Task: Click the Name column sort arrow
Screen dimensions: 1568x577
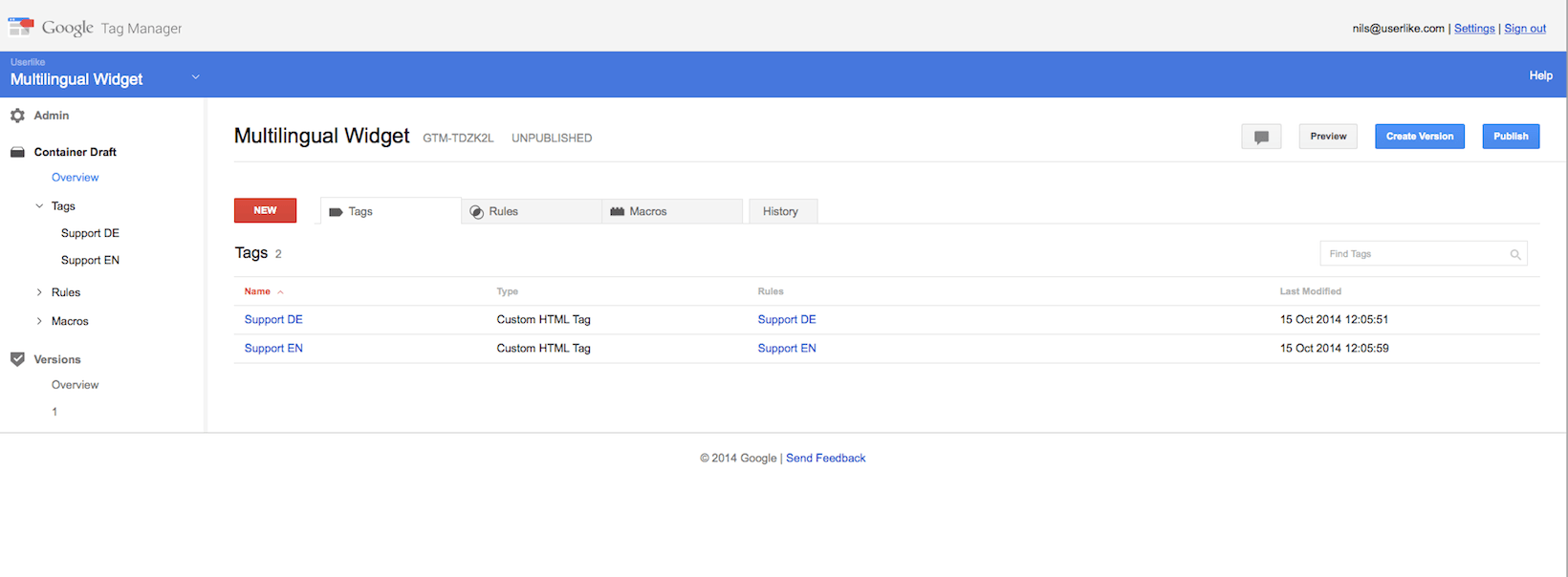Action: pos(280,292)
